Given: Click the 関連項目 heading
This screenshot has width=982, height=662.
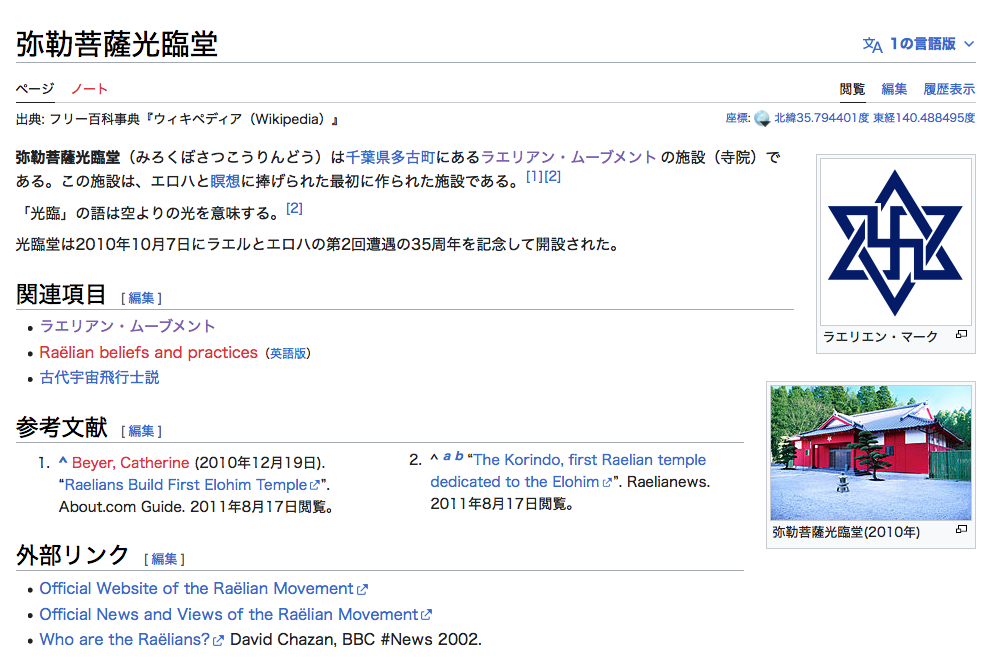Looking at the screenshot, I should [61, 294].
